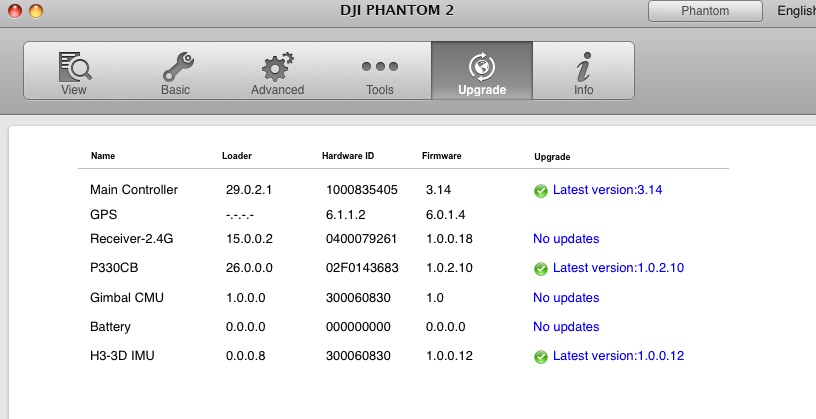The height and width of the screenshot is (419, 816).
Task: Click Battery hardware ID 000000000
Action: coord(358,327)
